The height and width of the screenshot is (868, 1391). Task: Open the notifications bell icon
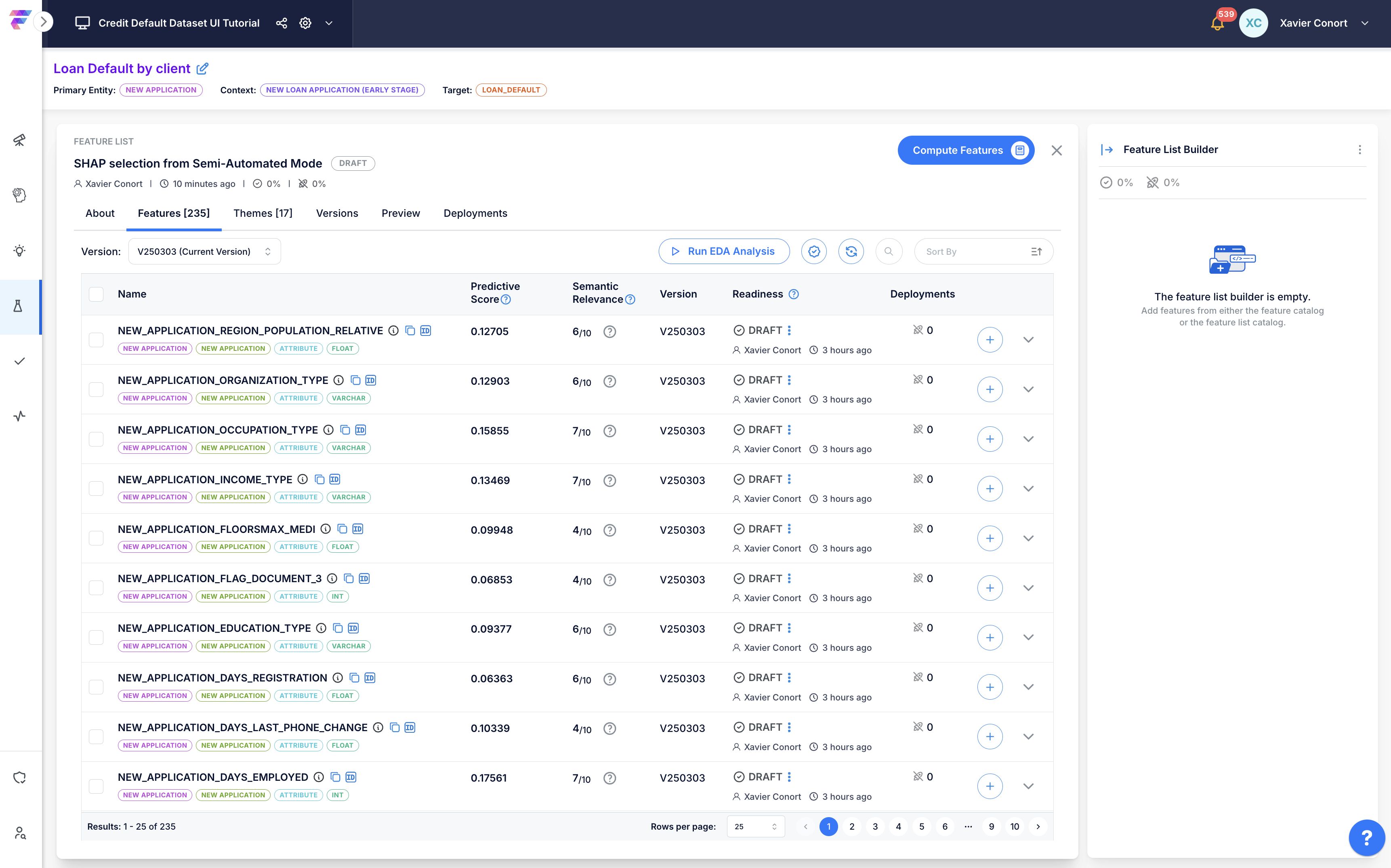click(x=1217, y=23)
